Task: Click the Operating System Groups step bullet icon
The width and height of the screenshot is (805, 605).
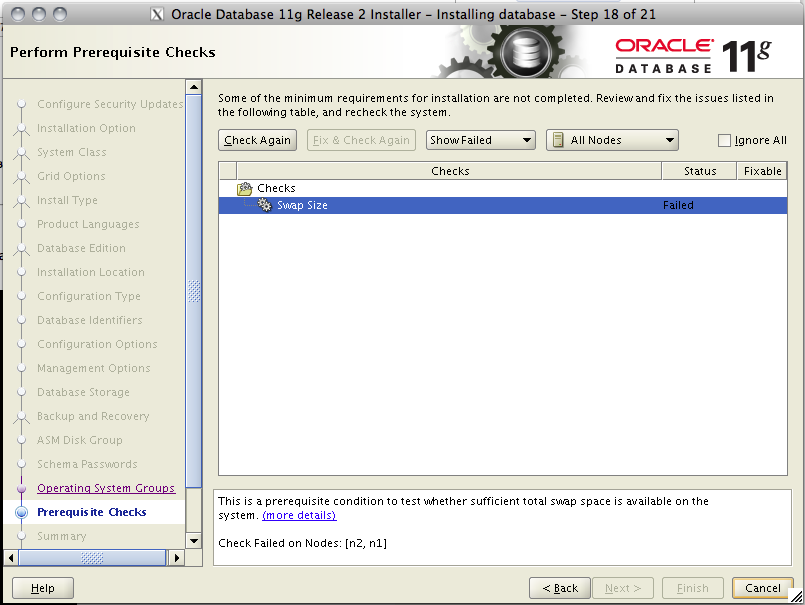Action: [22, 488]
